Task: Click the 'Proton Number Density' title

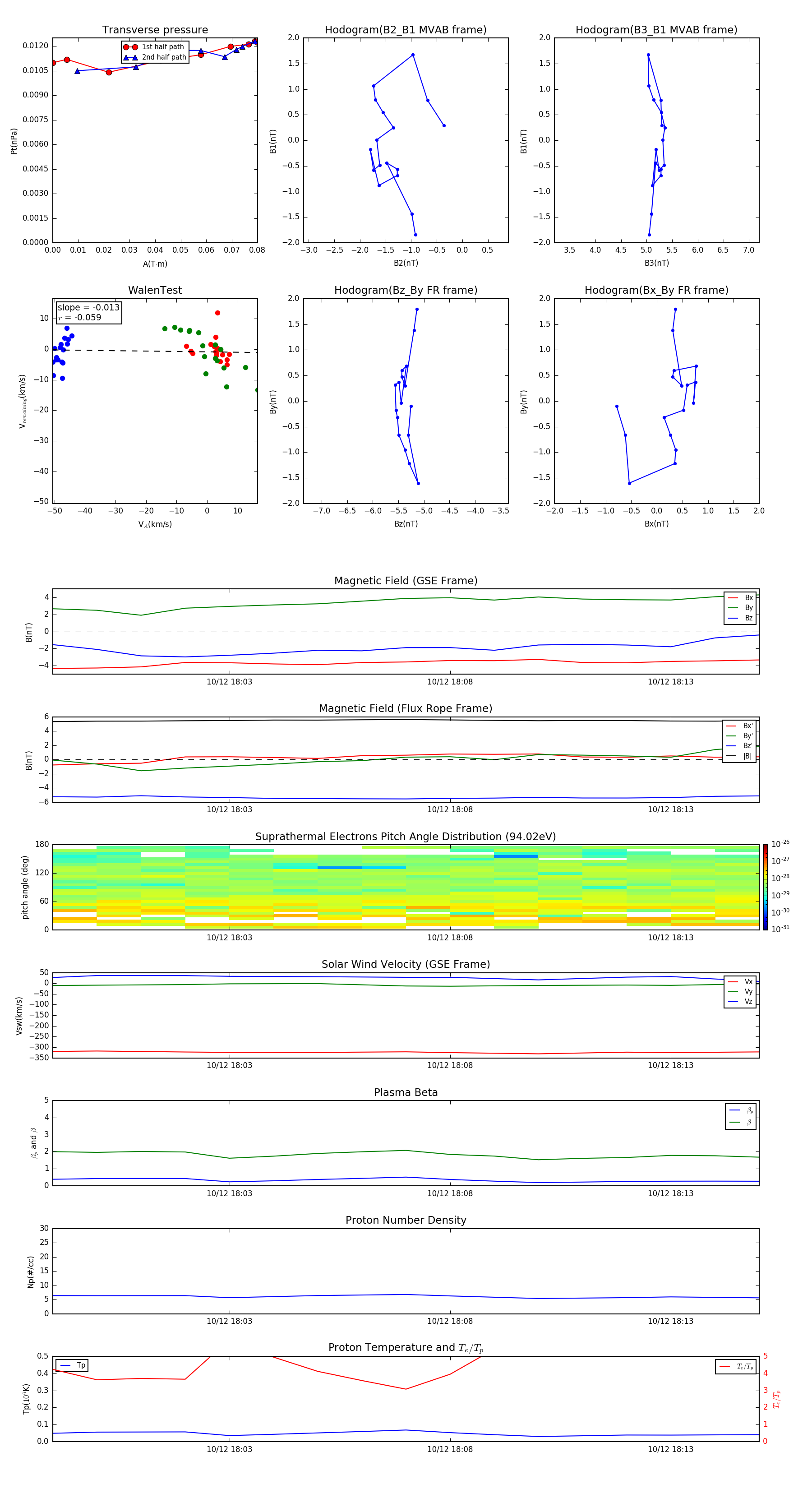Action: pos(406,1220)
